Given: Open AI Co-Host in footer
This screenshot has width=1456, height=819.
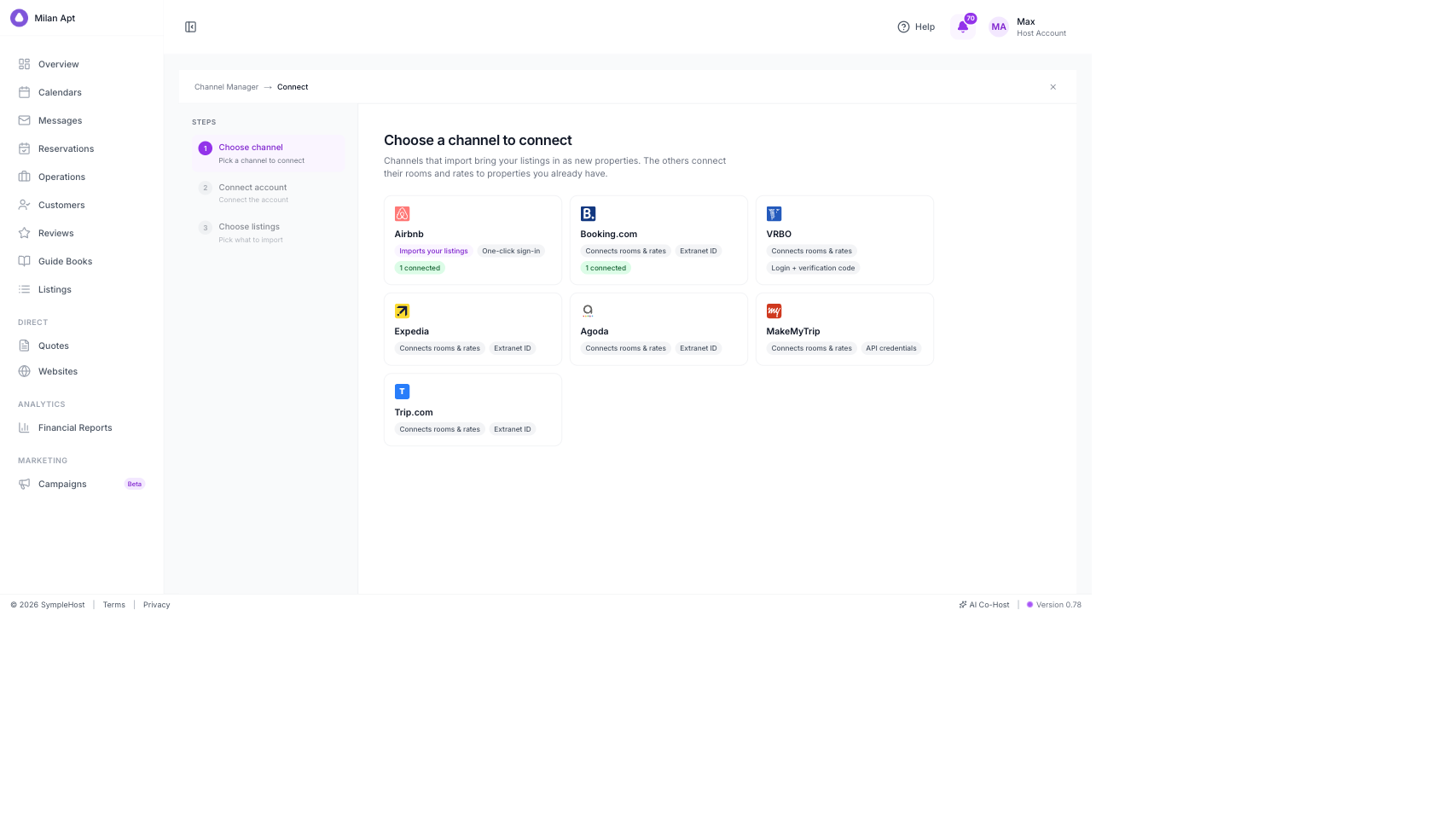Looking at the screenshot, I should click(x=983, y=605).
